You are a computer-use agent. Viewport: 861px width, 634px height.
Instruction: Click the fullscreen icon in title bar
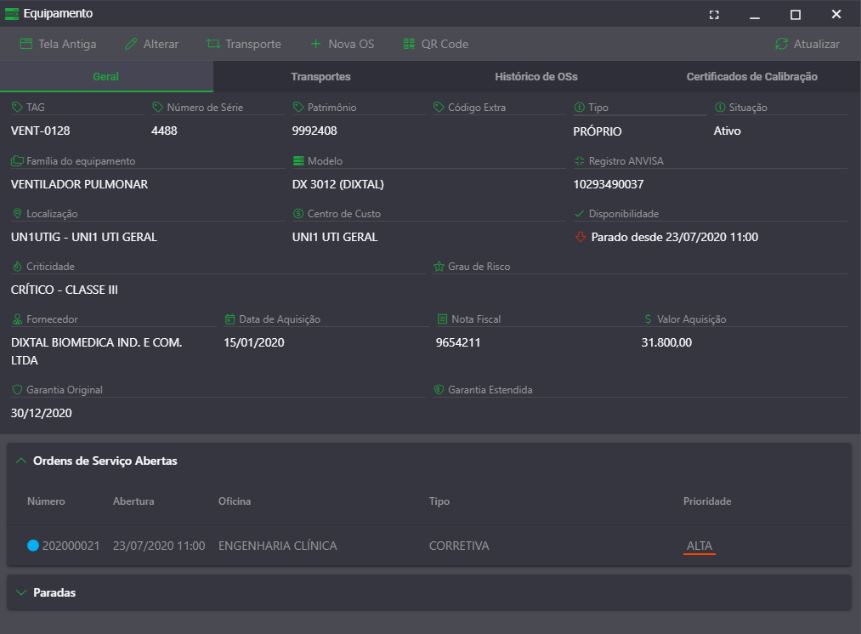coord(714,14)
